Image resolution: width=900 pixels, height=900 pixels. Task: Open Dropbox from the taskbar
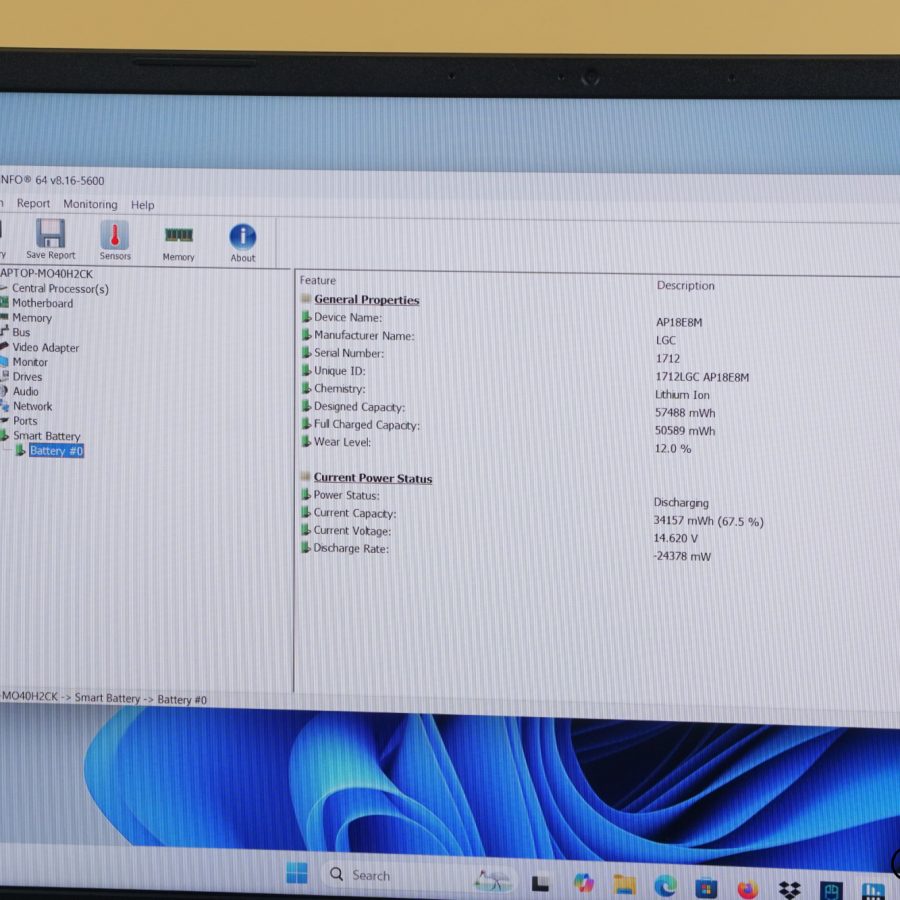point(789,890)
